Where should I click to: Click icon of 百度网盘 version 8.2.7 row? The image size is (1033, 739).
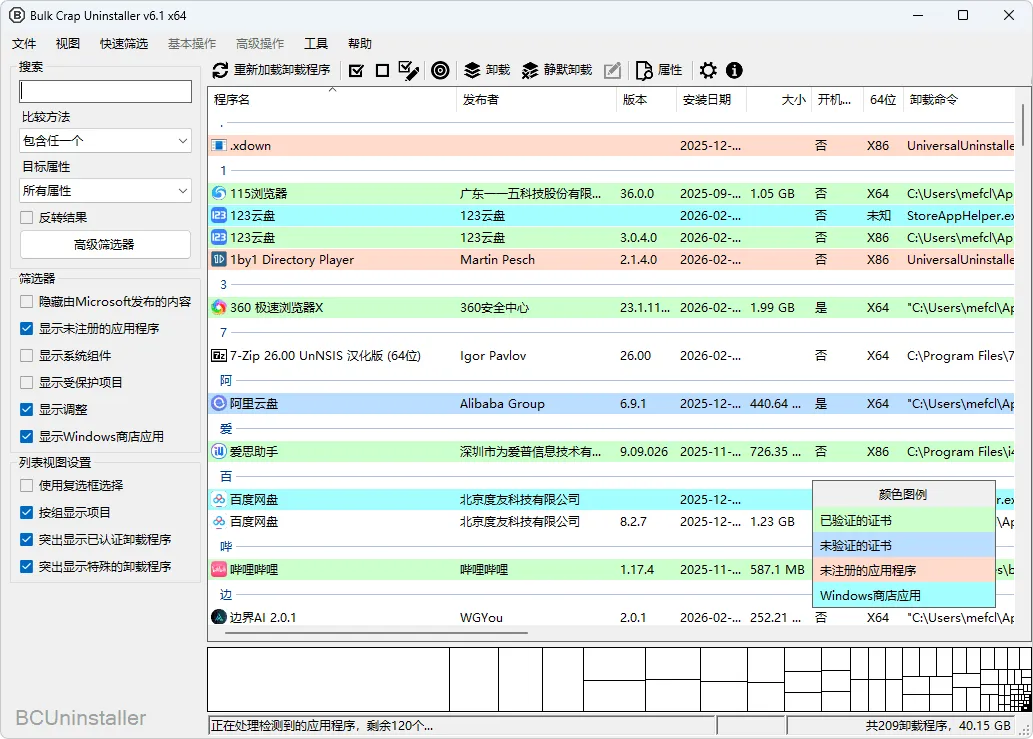[x=219, y=522]
